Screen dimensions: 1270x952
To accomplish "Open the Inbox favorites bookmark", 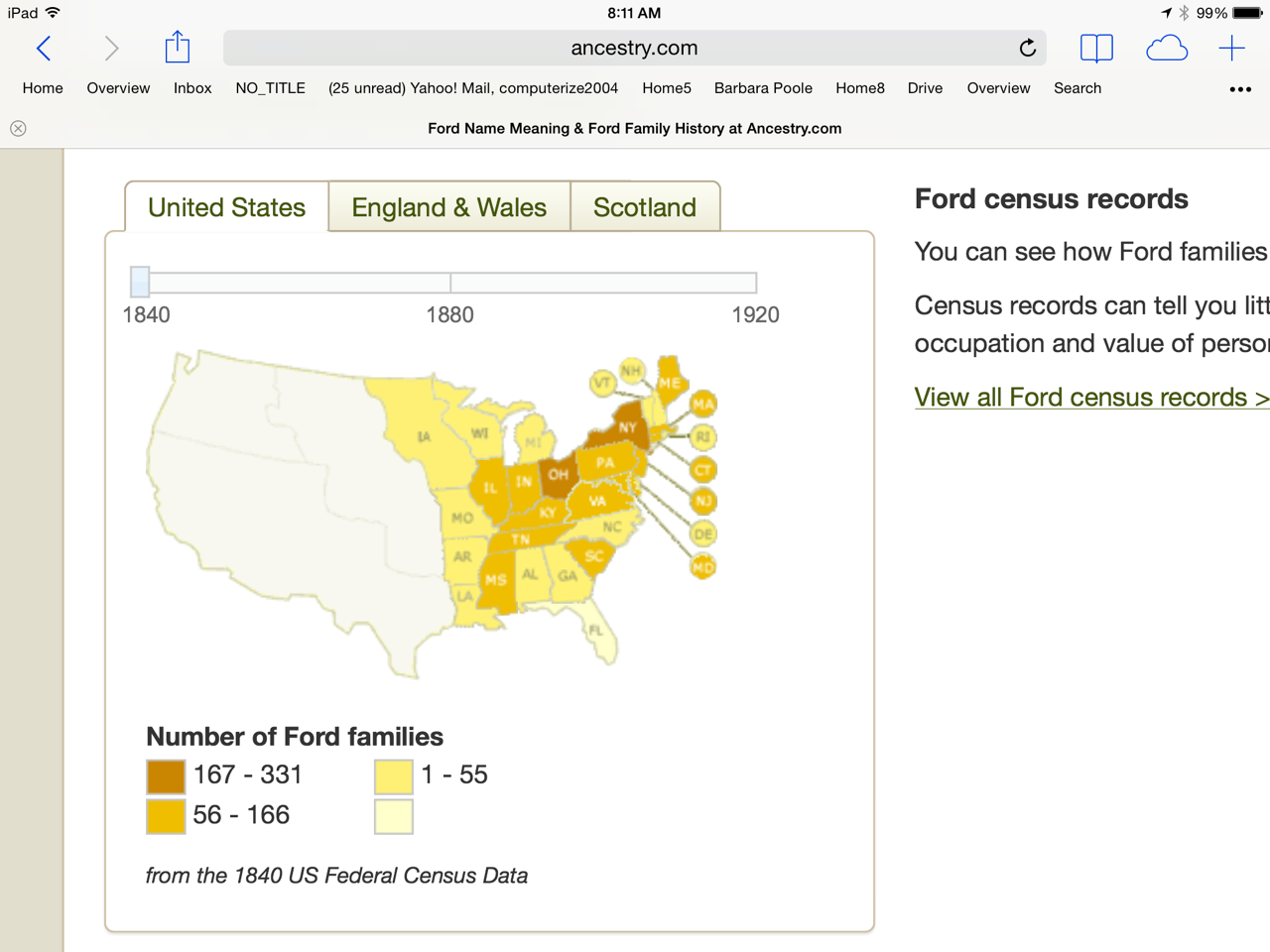I will pyautogui.click(x=192, y=88).
